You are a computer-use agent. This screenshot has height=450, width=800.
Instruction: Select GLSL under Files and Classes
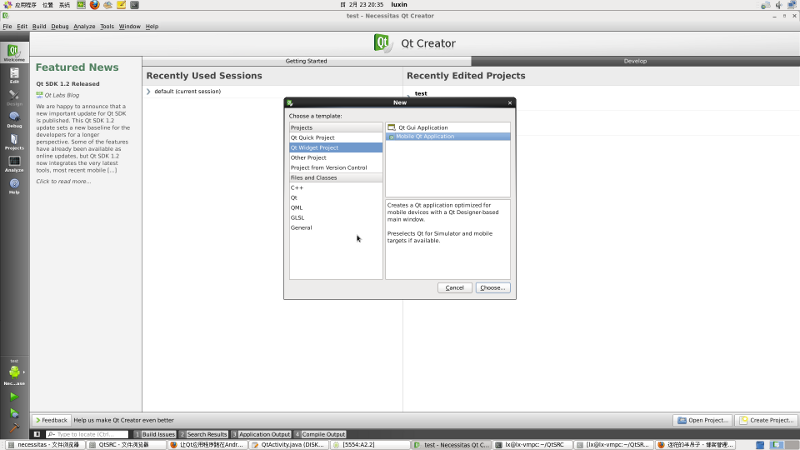pos(336,217)
